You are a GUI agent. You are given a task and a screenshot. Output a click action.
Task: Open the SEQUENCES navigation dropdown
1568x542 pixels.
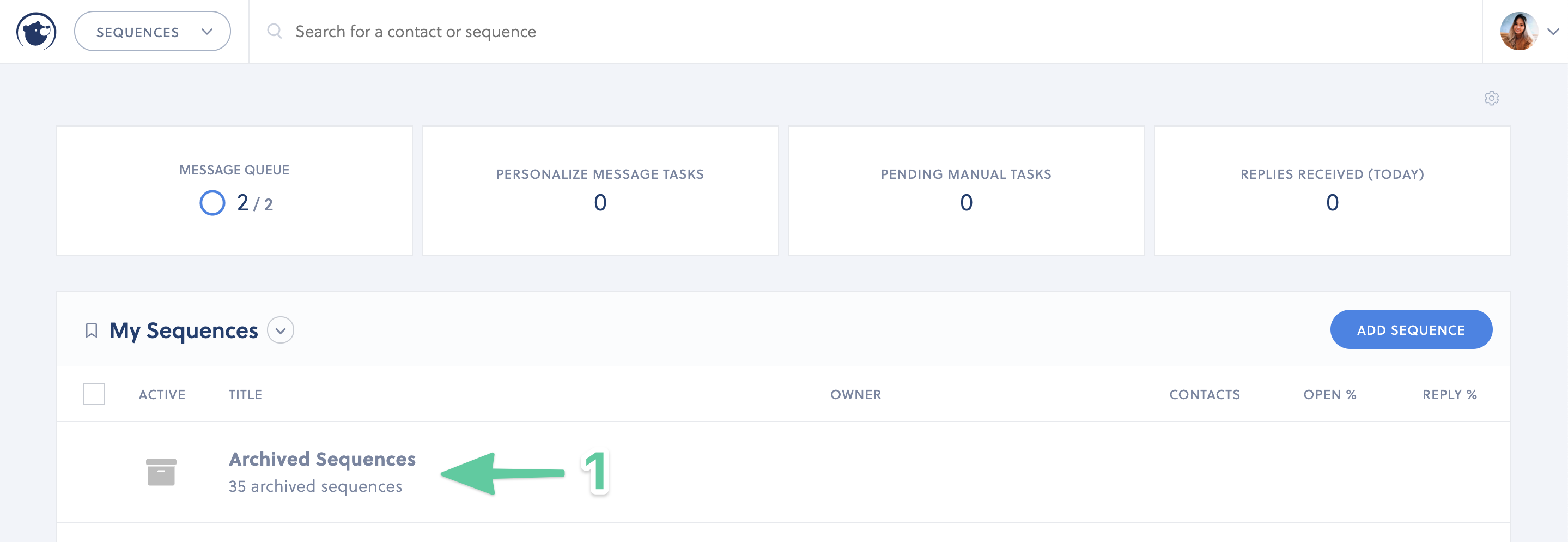(x=152, y=31)
